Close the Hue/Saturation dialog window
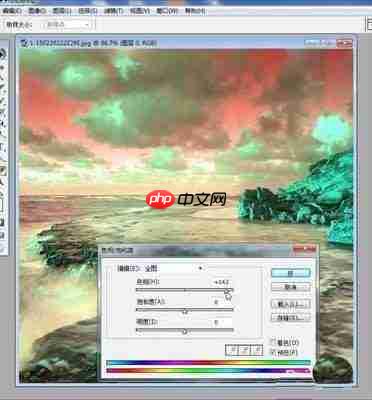 click(x=304, y=250)
